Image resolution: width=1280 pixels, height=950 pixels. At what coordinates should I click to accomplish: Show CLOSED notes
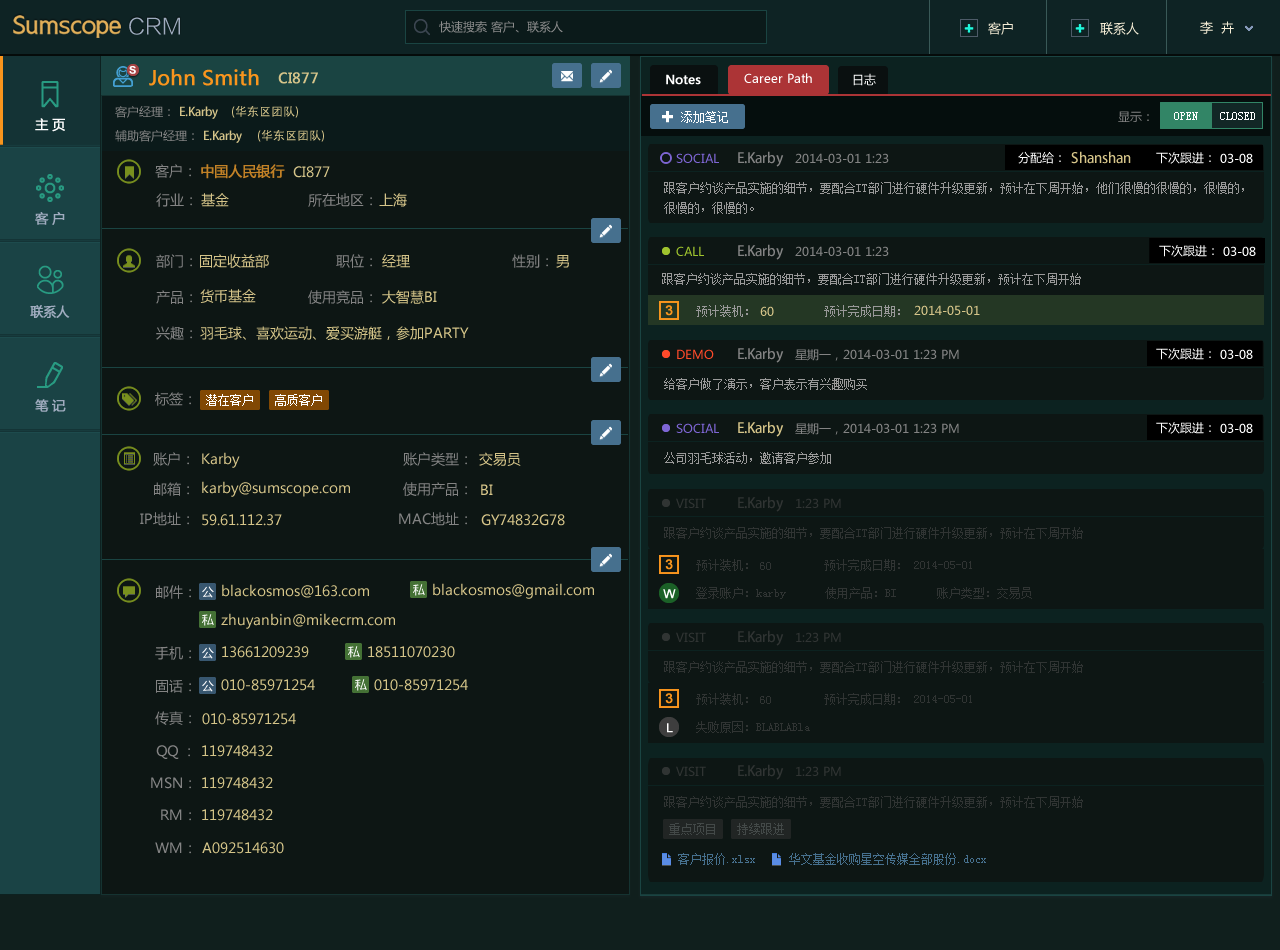pos(1237,116)
